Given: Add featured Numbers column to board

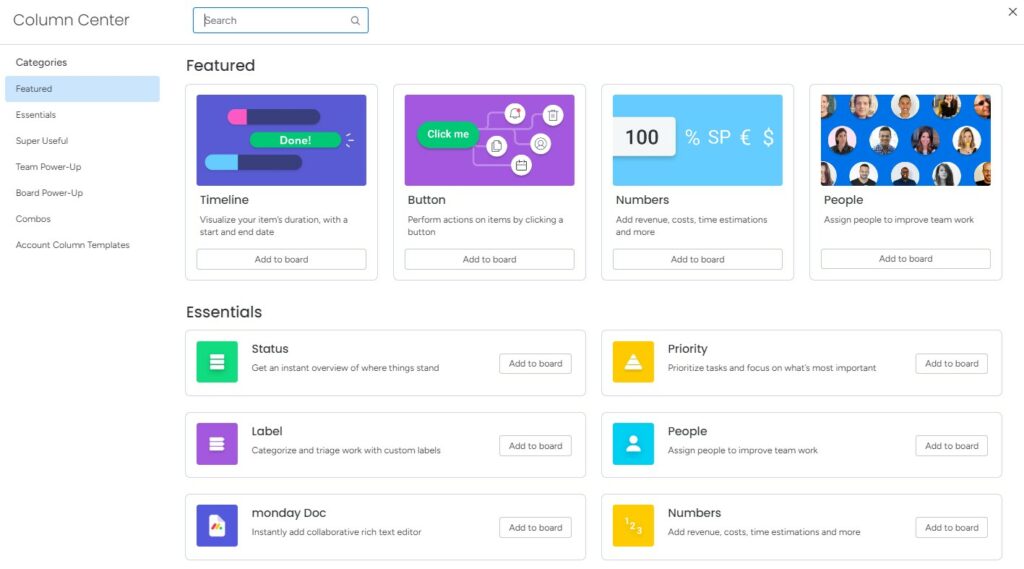Looking at the screenshot, I should 697,260.
